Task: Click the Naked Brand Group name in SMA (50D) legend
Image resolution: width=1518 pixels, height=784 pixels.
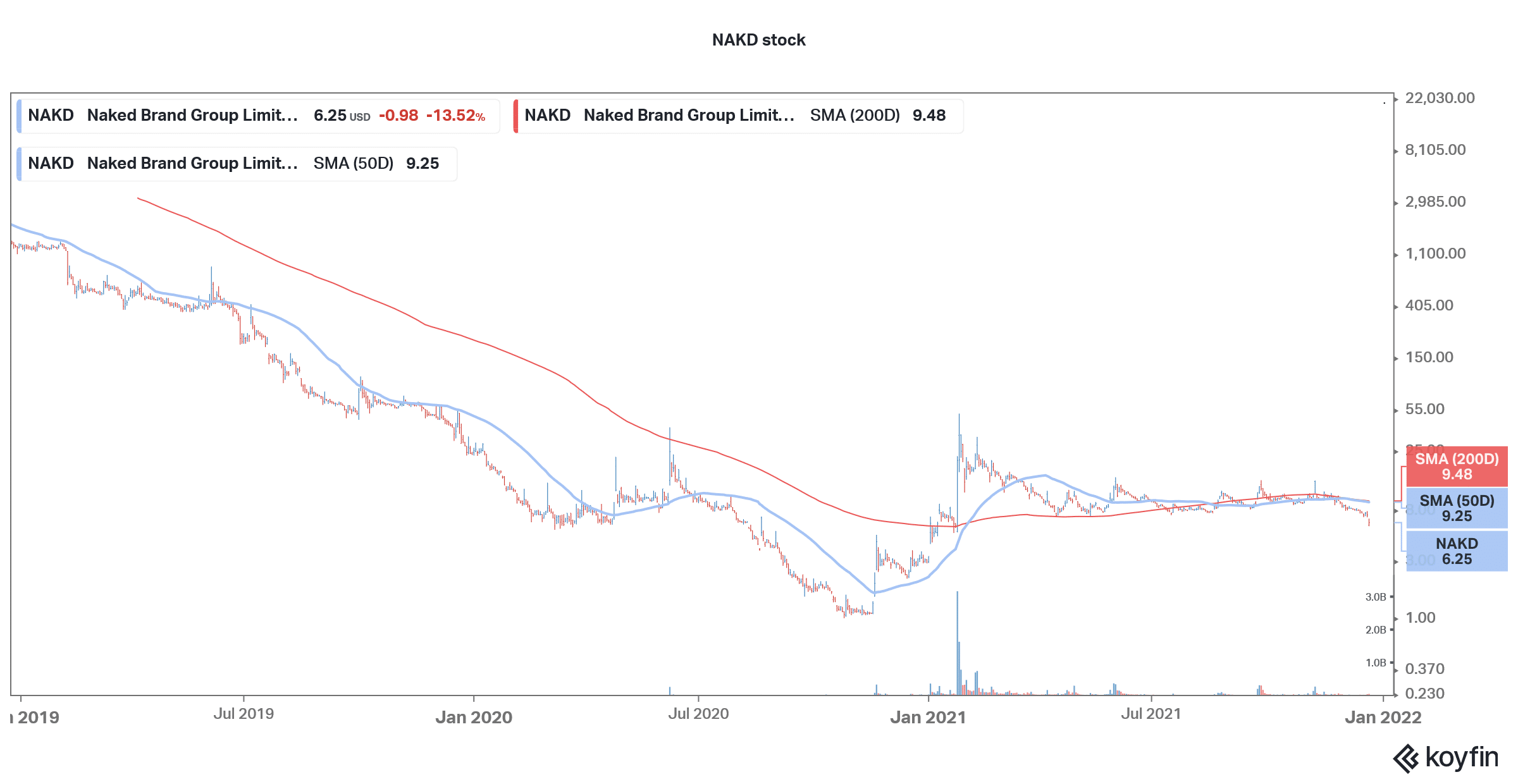Action: click(192, 164)
